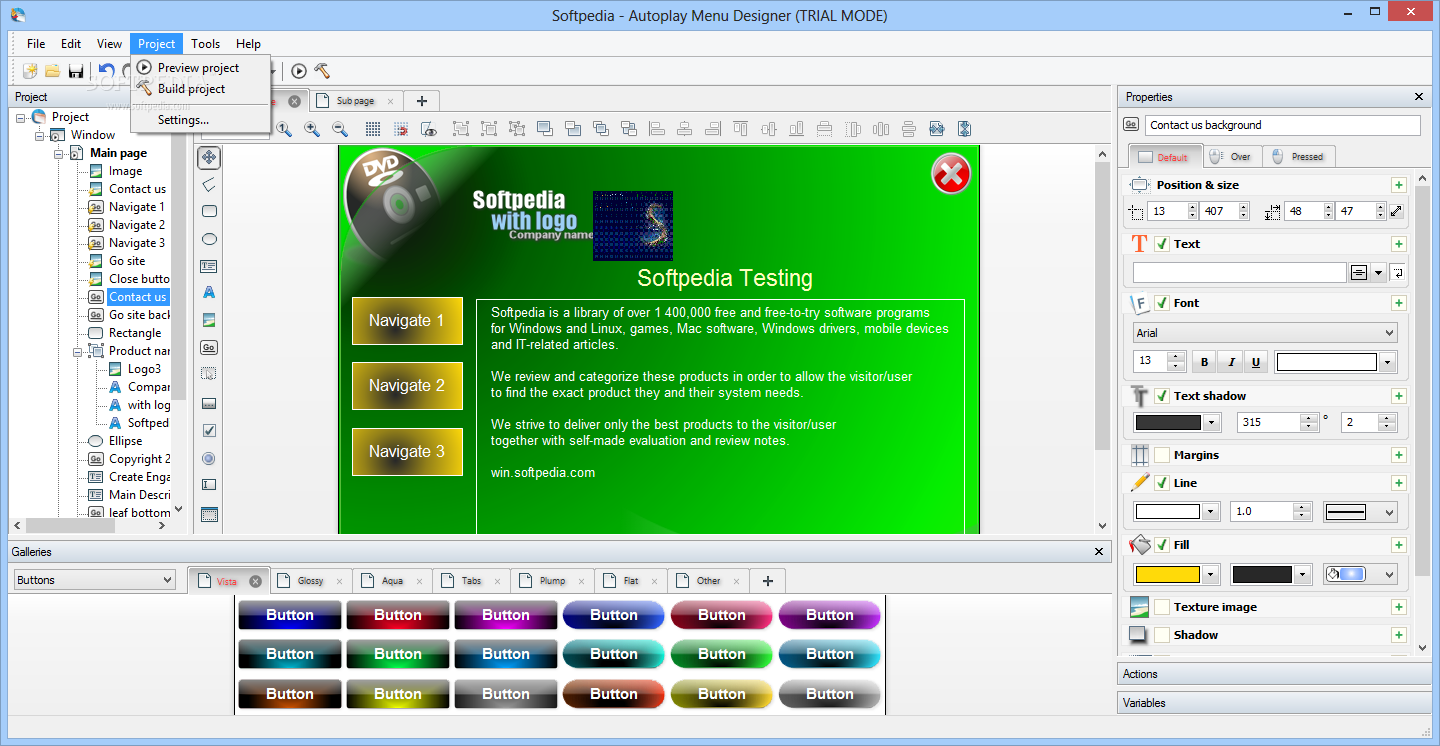Select the Rounded rectangle tool
Viewport: 1440px width, 746px height.
point(209,212)
